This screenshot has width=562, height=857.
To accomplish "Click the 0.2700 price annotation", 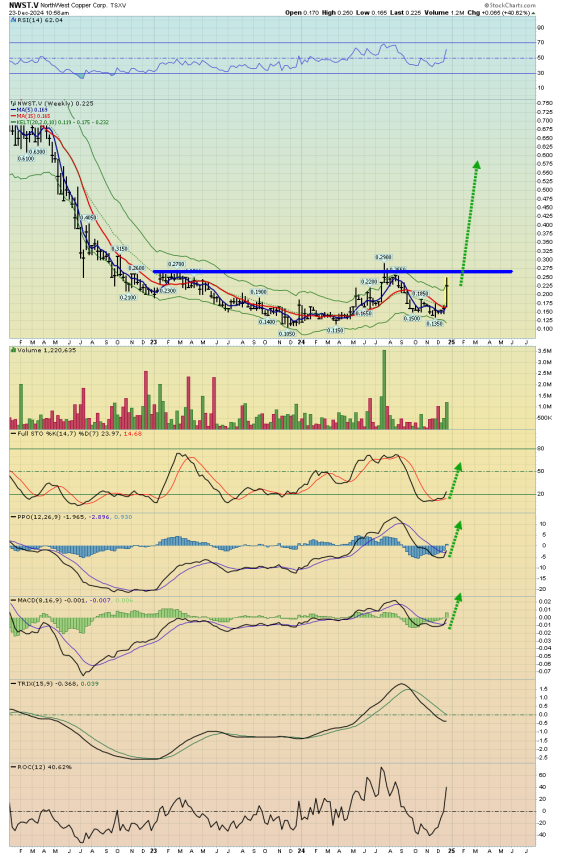I will (175, 264).
